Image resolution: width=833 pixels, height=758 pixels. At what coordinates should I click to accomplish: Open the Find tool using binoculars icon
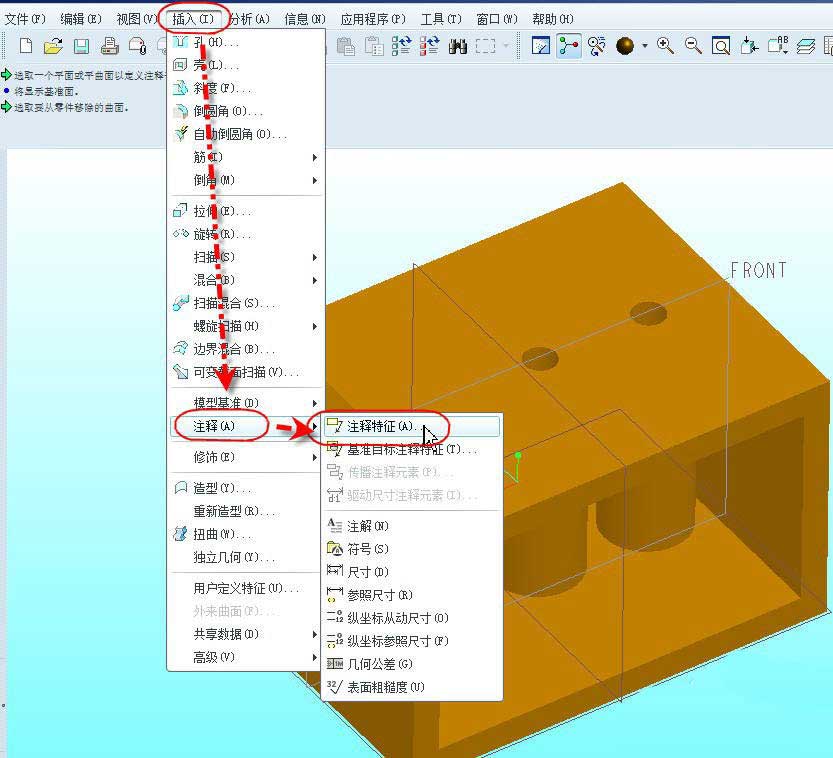pyautogui.click(x=460, y=46)
